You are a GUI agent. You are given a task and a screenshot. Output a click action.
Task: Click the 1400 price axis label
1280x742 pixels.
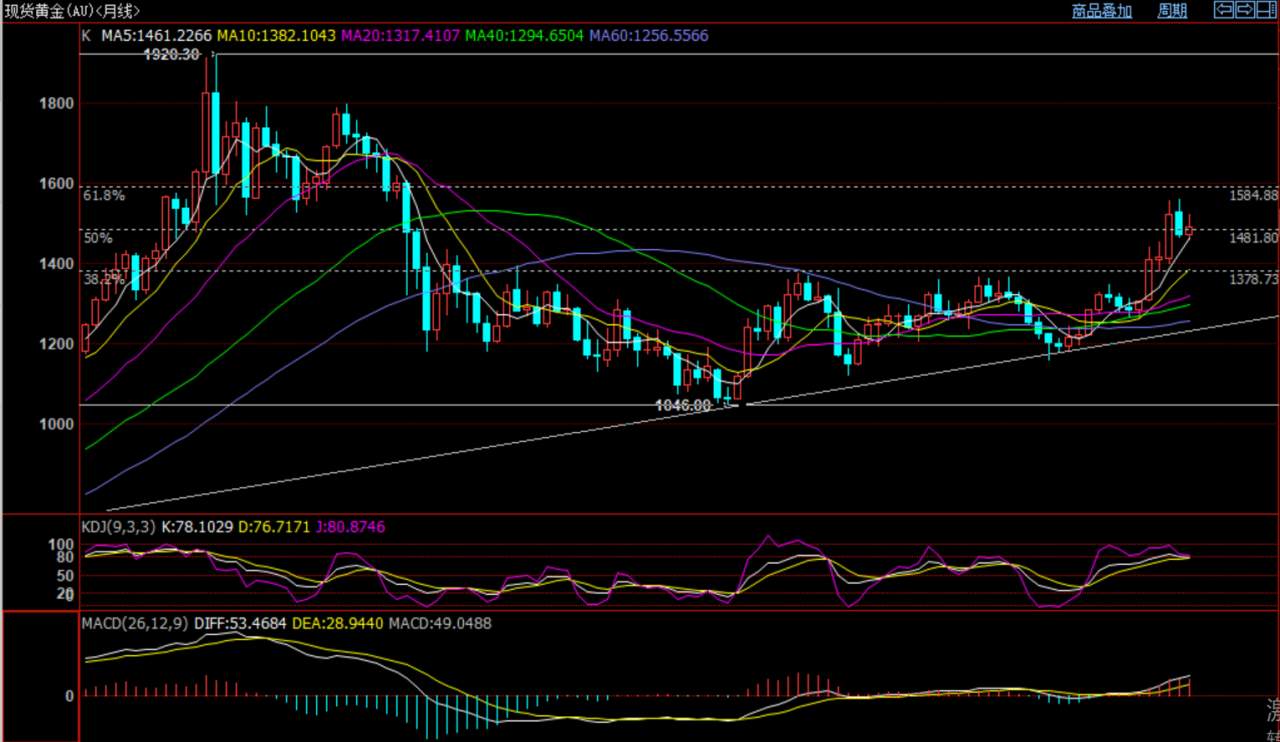[57, 264]
